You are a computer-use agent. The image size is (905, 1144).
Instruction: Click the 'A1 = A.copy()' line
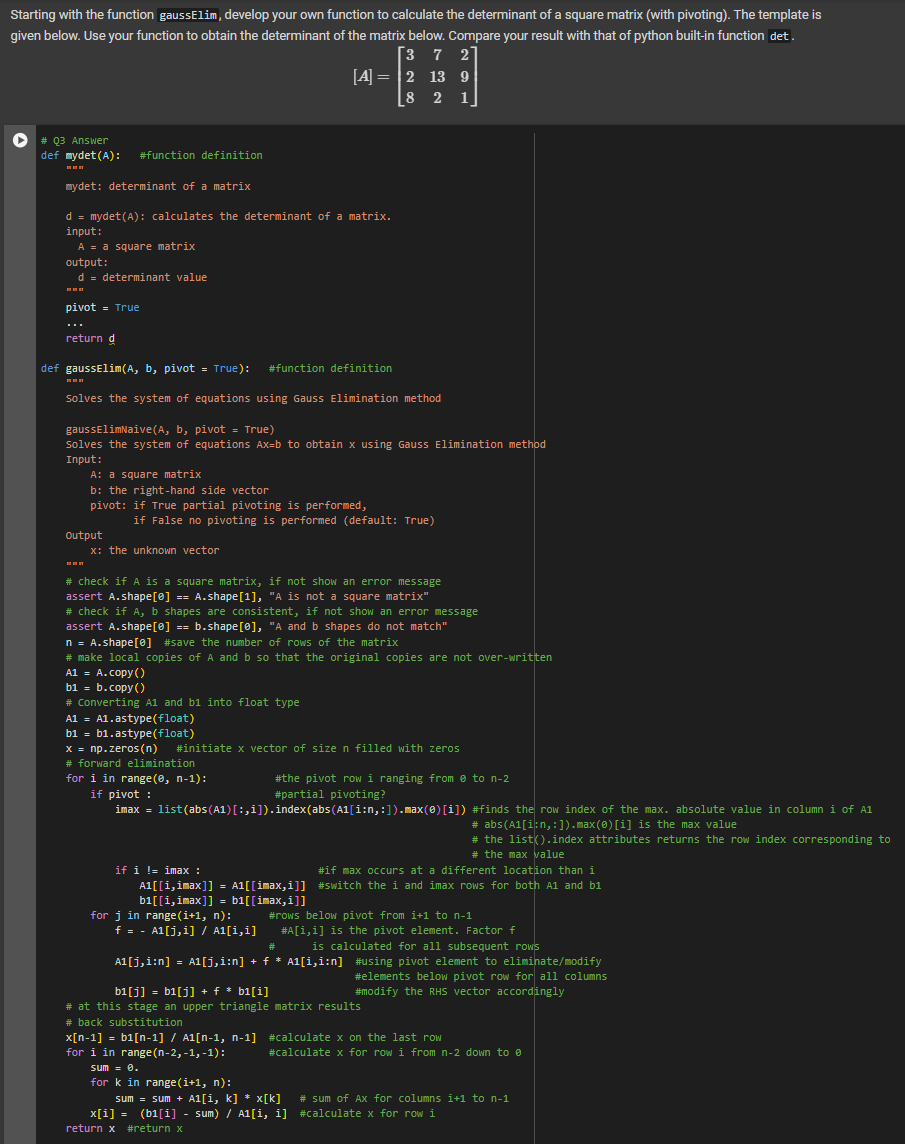coord(105,673)
